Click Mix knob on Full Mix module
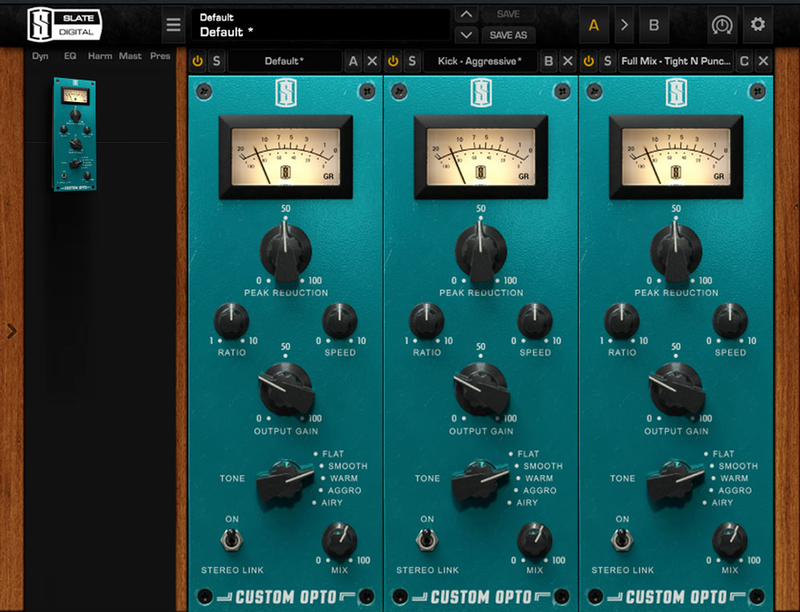The width and height of the screenshot is (800, 612). (730, 540)
